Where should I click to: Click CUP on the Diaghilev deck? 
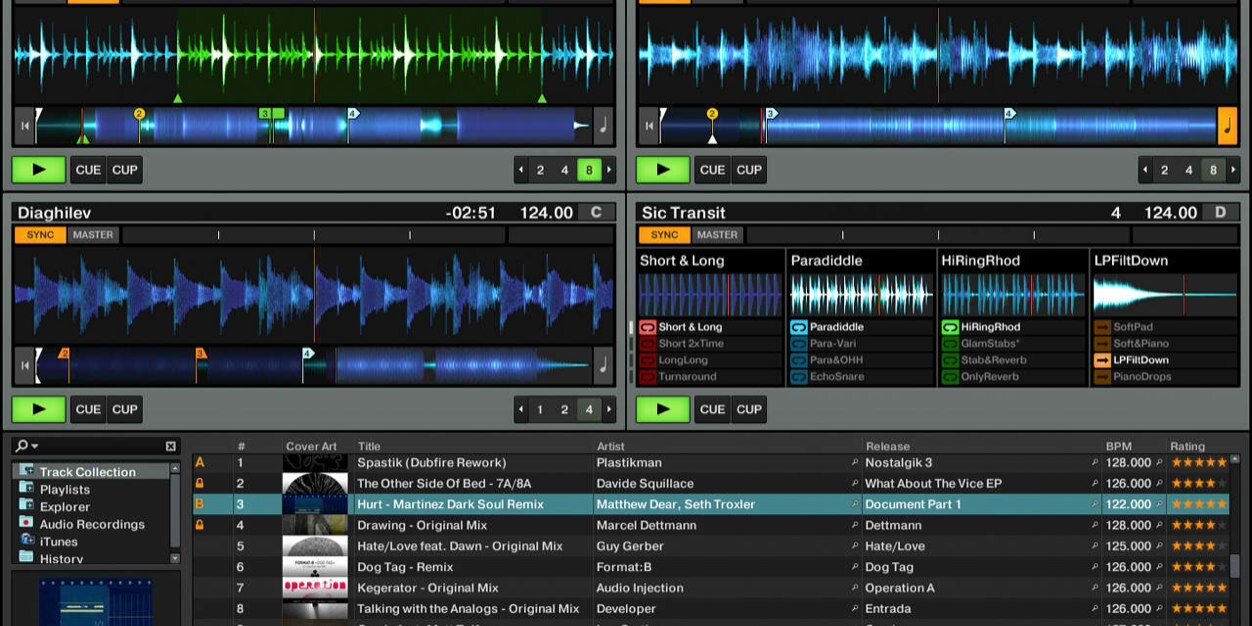coord(125,409)
